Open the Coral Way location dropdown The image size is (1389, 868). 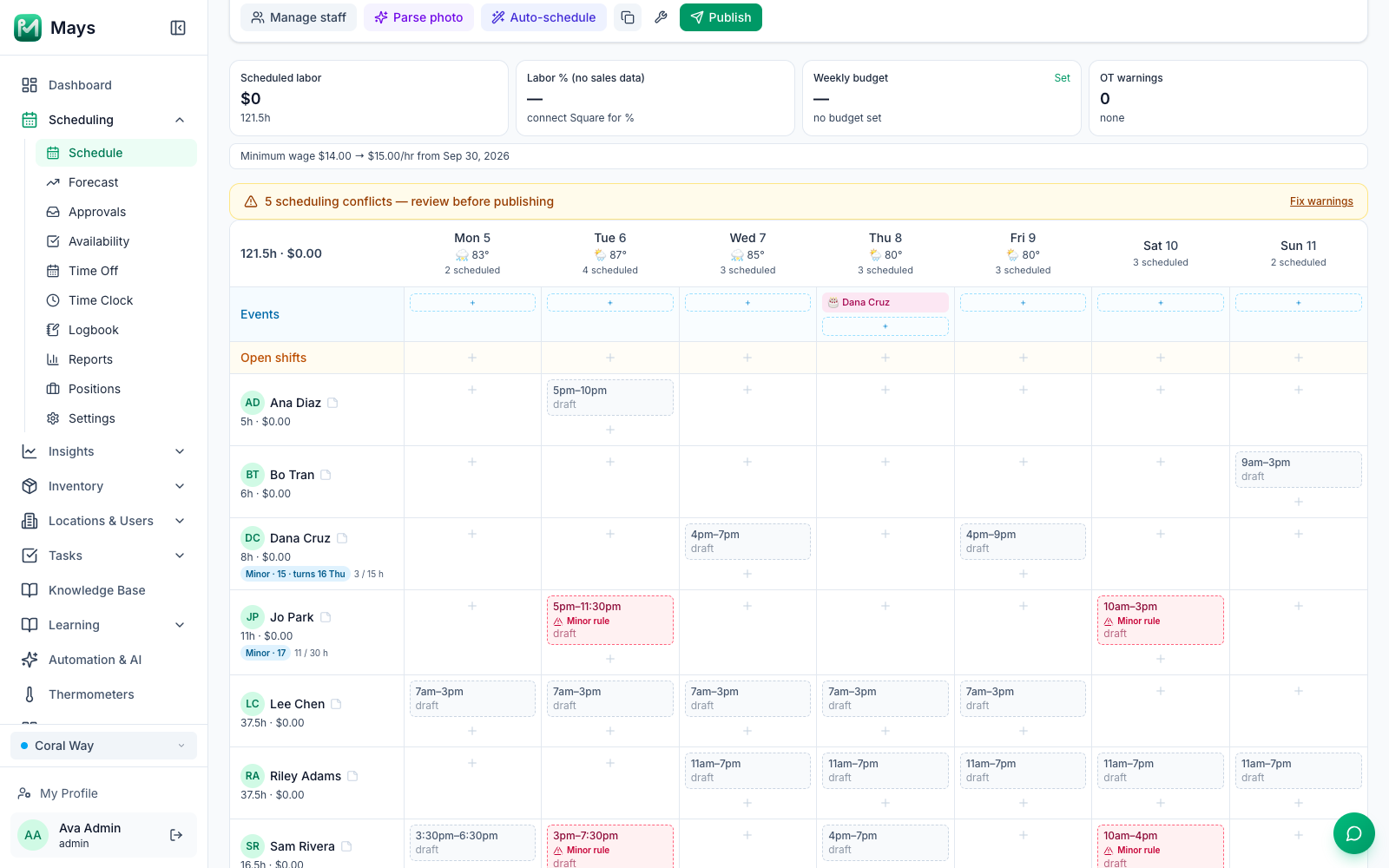[103, 746]
